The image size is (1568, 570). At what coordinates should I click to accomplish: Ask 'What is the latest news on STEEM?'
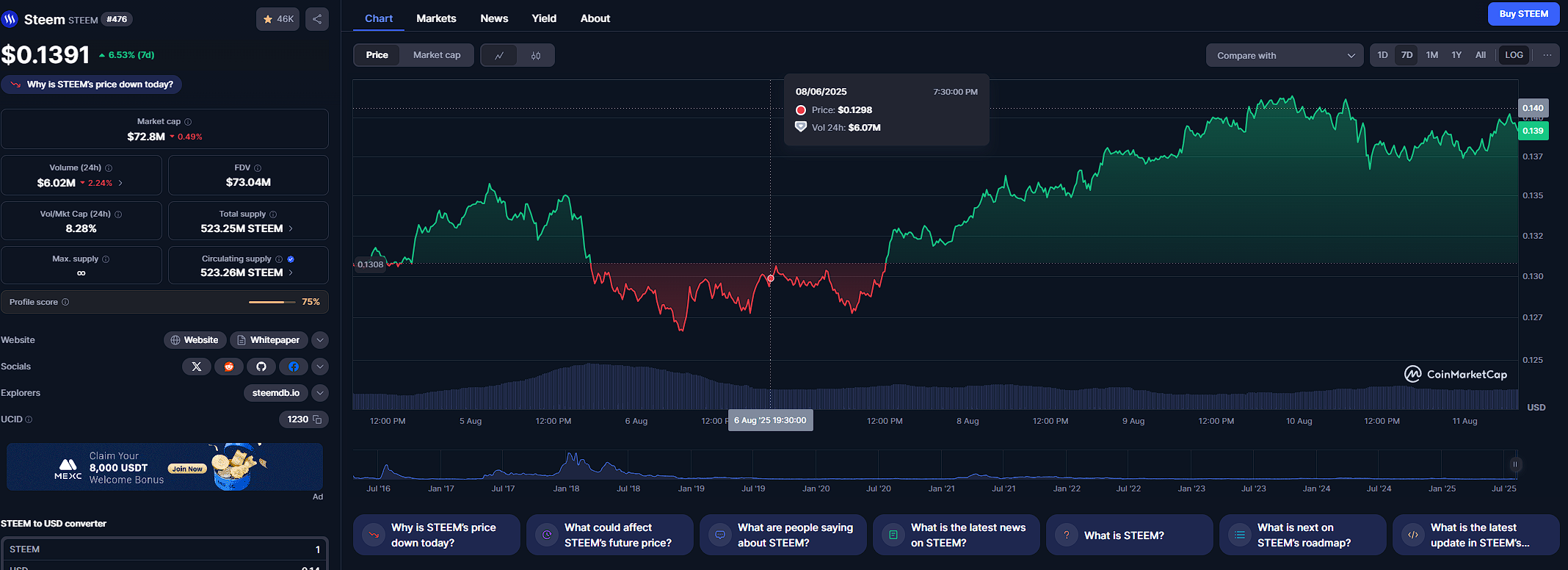tap(957, 535)
